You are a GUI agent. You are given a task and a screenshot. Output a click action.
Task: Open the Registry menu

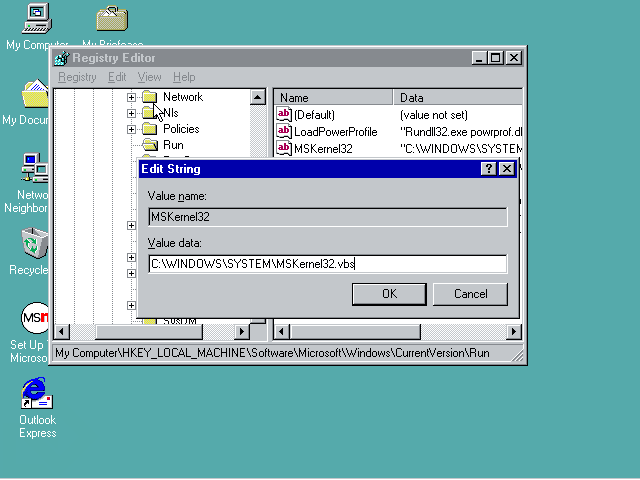(x=77, y=77)
